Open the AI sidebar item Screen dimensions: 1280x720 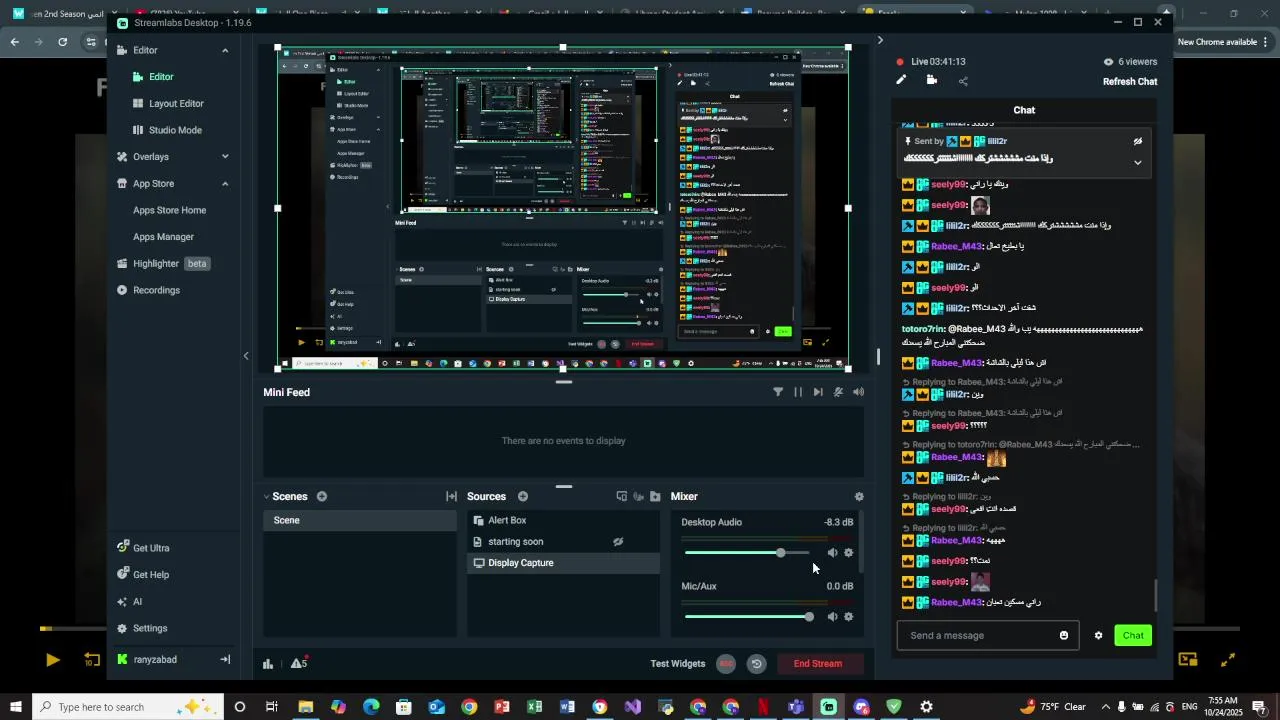point(128,602)
